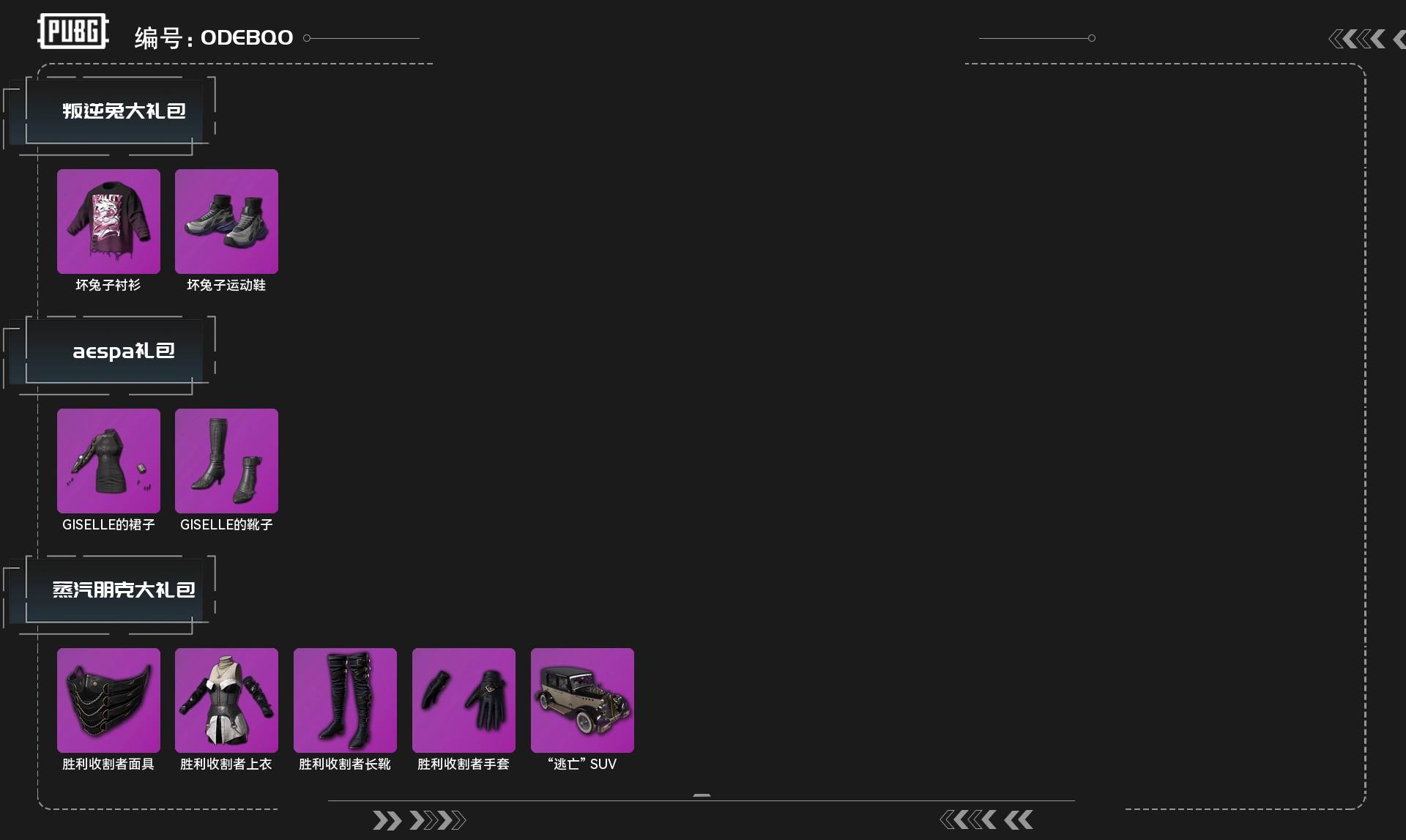Viewport: 1406px width, 840px height.
Task: Select the "逃亡" SUV vehicle item
Action: coord(582,700)
